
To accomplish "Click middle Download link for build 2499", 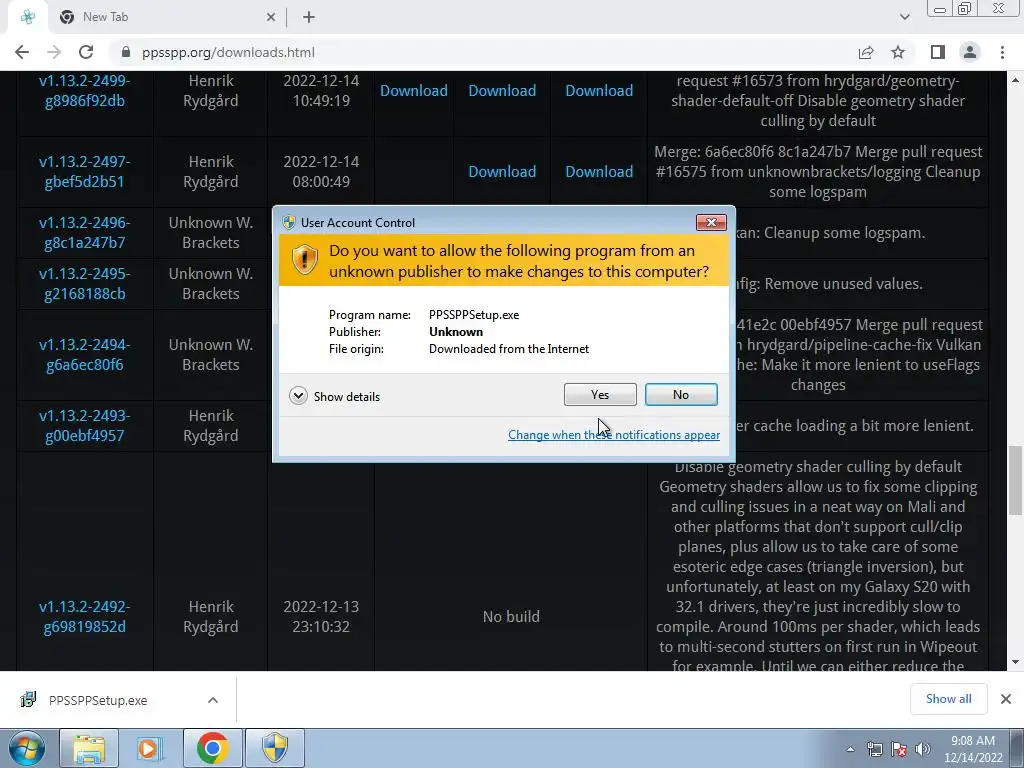I will [x=502, y=91].
